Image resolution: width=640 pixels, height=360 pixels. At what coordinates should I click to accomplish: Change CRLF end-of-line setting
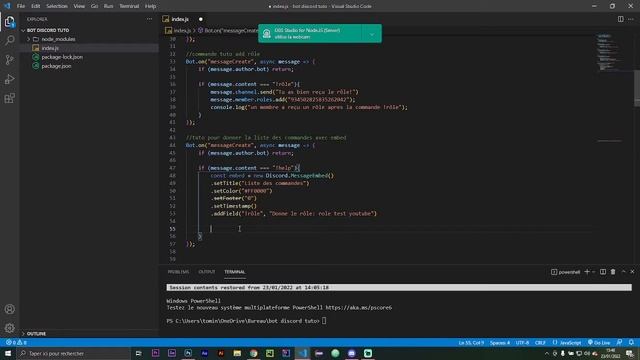click(540, 342)
